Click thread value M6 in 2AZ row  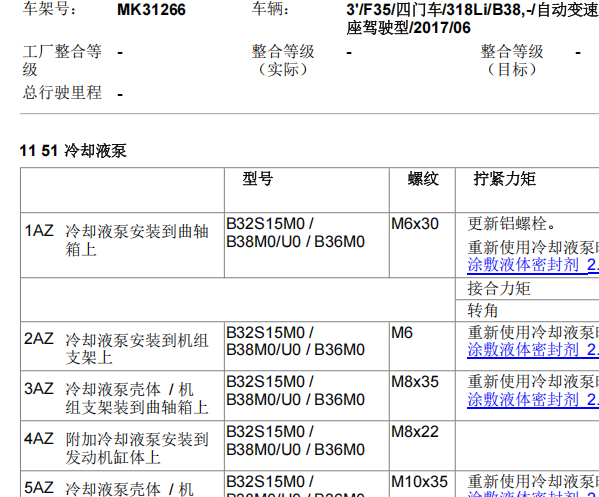click(402, 333)
